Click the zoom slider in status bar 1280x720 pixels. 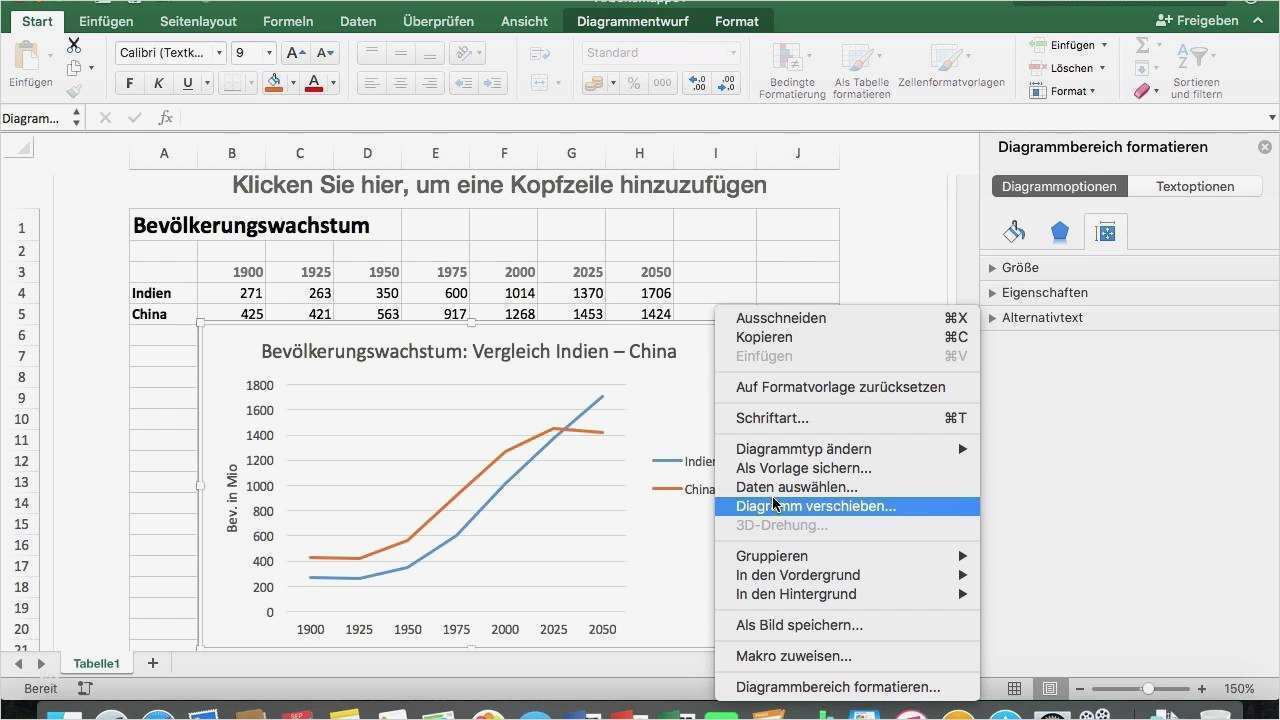point(1148,688)
